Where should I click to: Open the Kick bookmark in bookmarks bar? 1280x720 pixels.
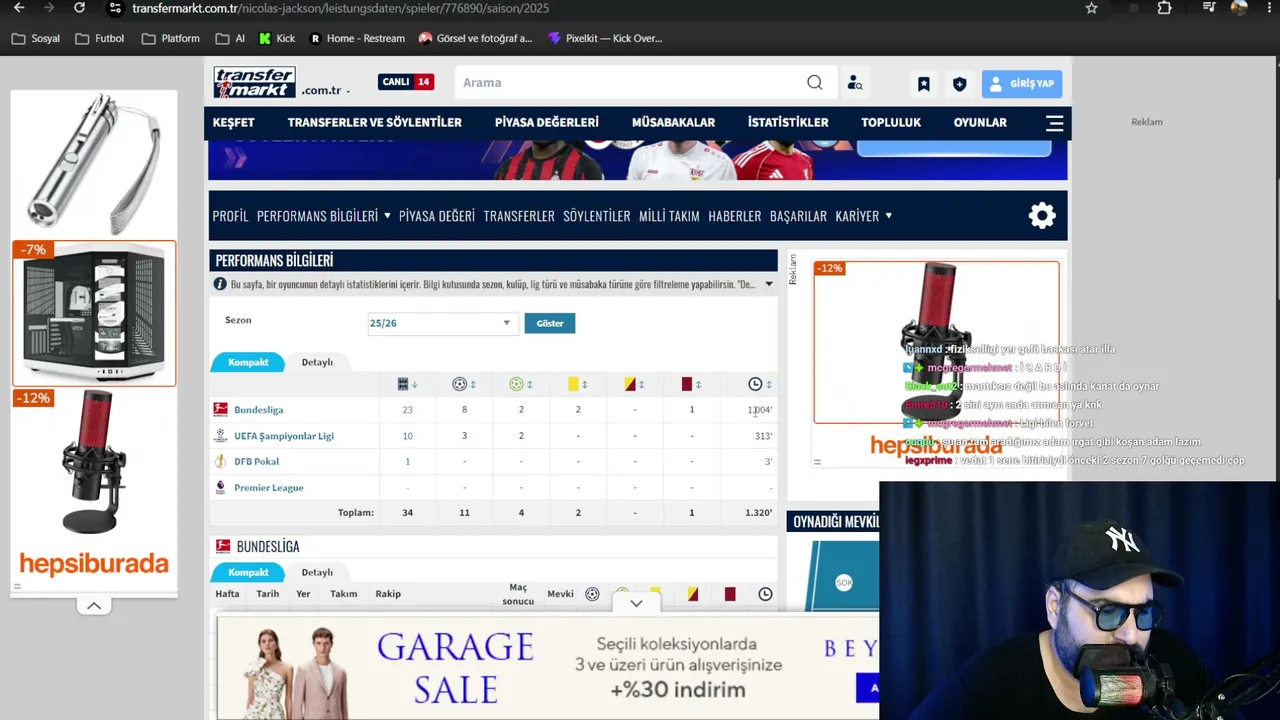(x=277, y=39)
